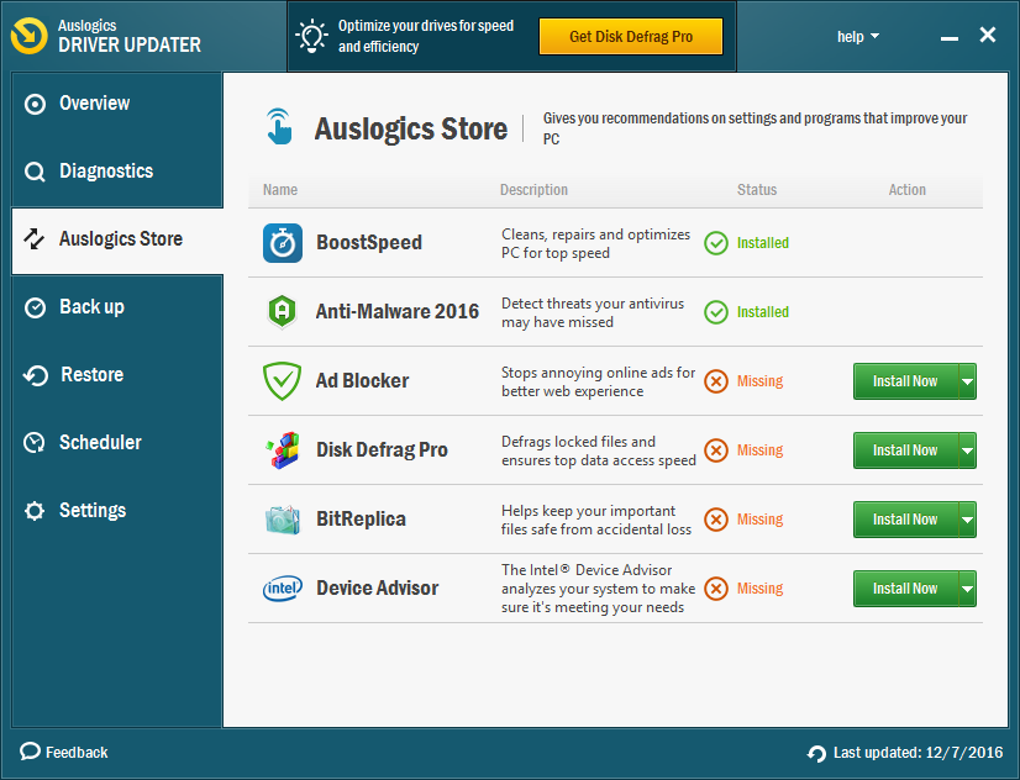Open the help dropdown menu
The width and height of the screenshot is (1020, 780).
[x=858, y=36]
